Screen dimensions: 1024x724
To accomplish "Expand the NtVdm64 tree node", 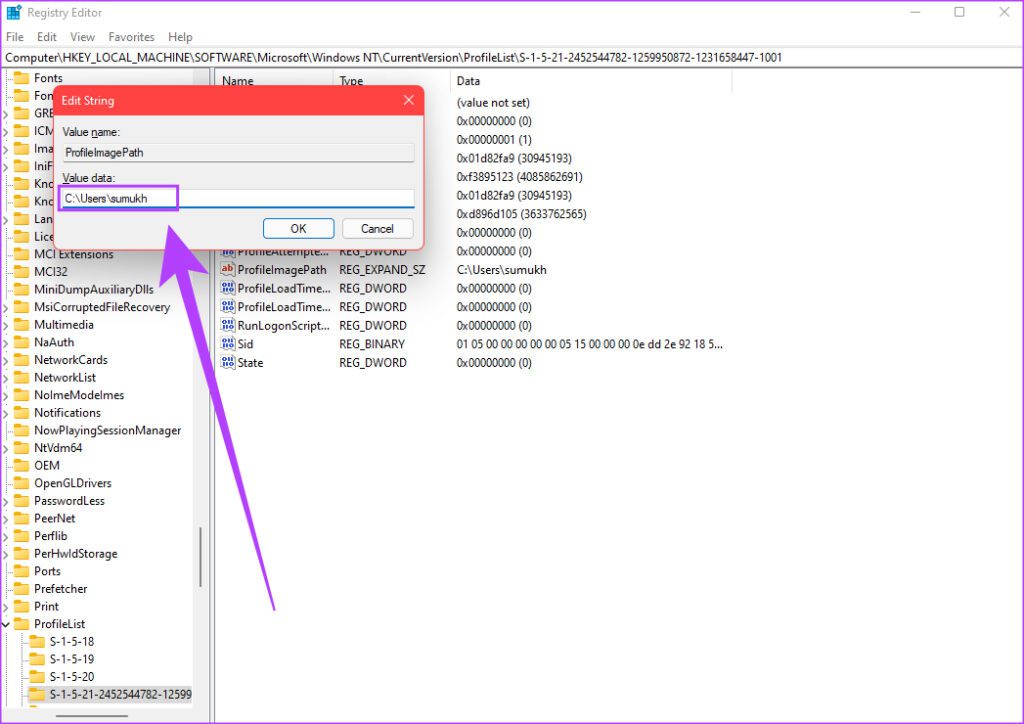I will [6, 448].
